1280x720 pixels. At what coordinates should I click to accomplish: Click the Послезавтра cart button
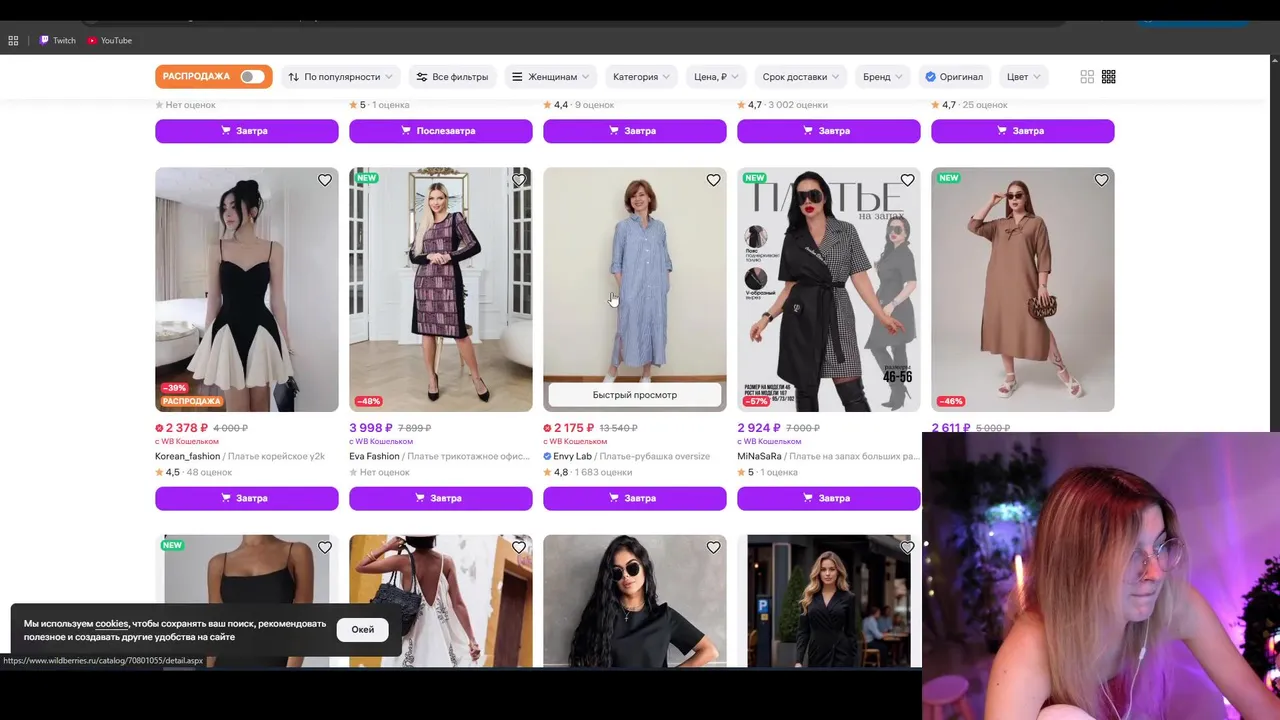coord(441,131)
